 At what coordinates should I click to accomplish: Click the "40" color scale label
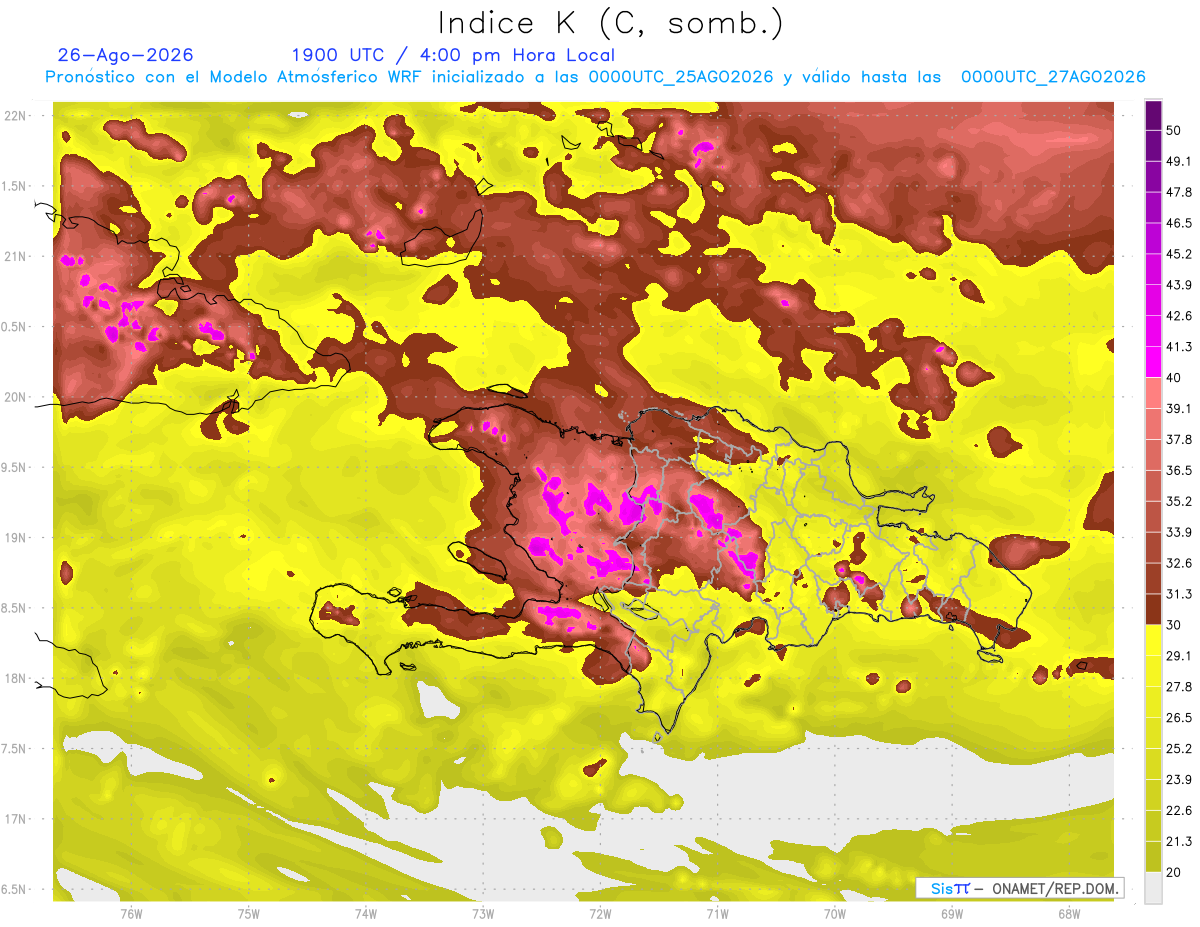(1174, 378)
